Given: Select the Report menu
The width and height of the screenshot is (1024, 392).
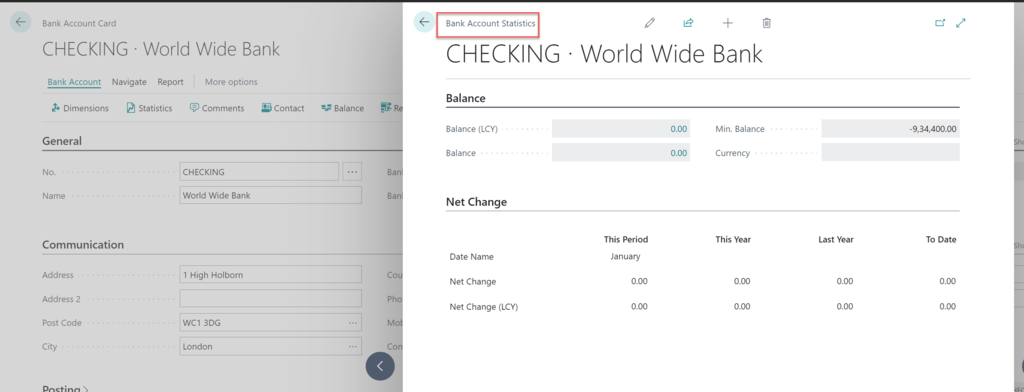Looking at the screenshot, I should click(x=170, y=82).
